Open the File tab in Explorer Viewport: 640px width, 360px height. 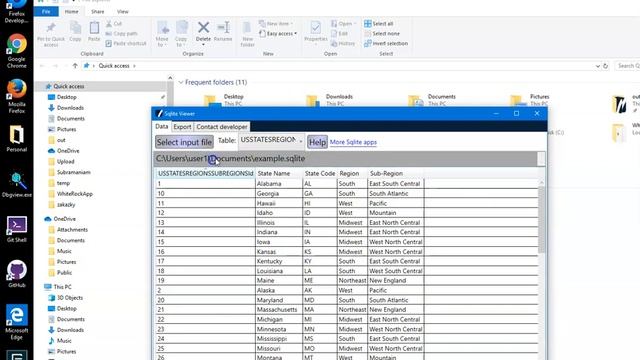pyautogui.click(x=46, y=11)
